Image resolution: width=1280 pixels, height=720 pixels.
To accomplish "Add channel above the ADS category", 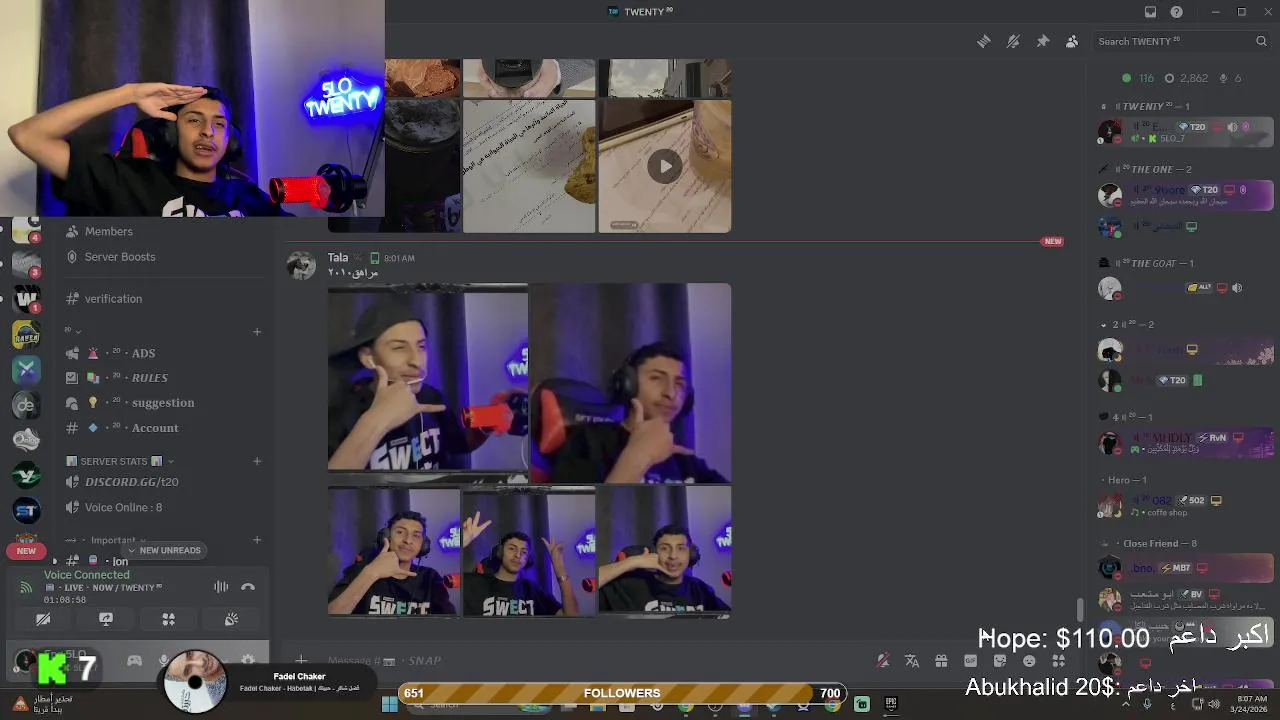I will (x=257, y=331).
